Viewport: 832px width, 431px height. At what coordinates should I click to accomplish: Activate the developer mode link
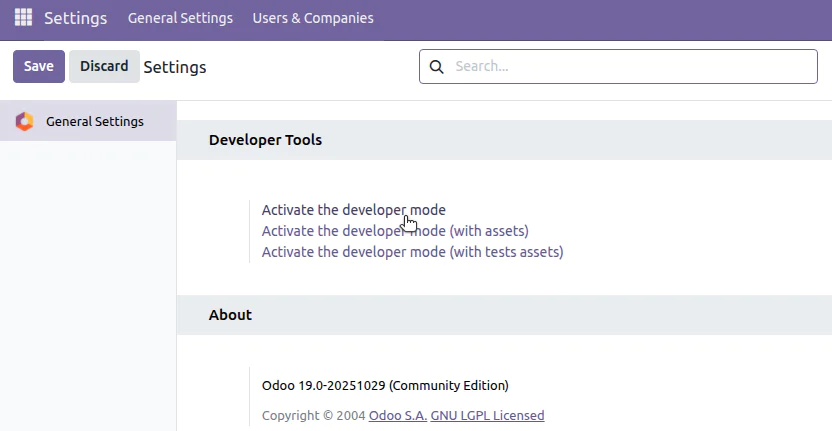click(x=353, y=210)
